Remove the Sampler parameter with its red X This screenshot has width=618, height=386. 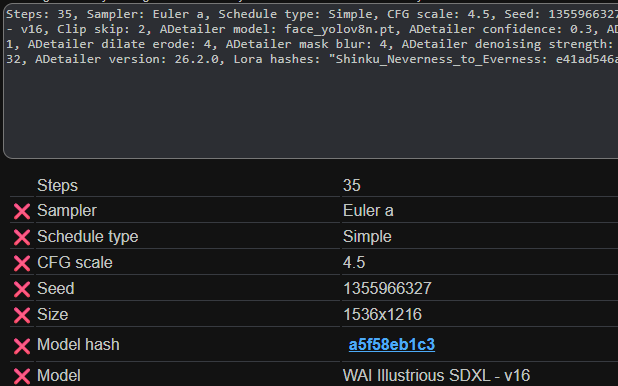tap(22, 211)
